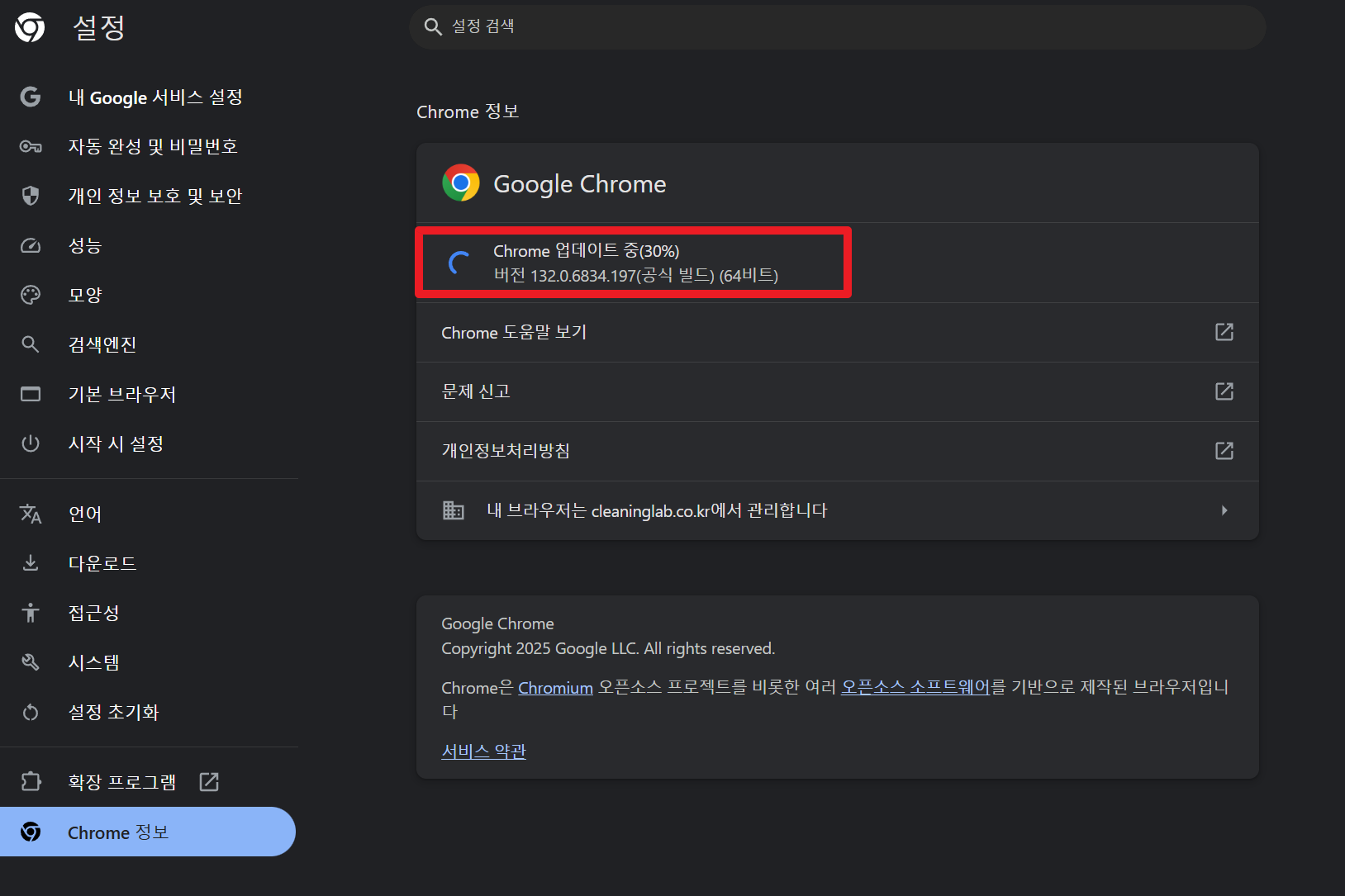Open external link icon for 문제 신고

coord(1224,391)
